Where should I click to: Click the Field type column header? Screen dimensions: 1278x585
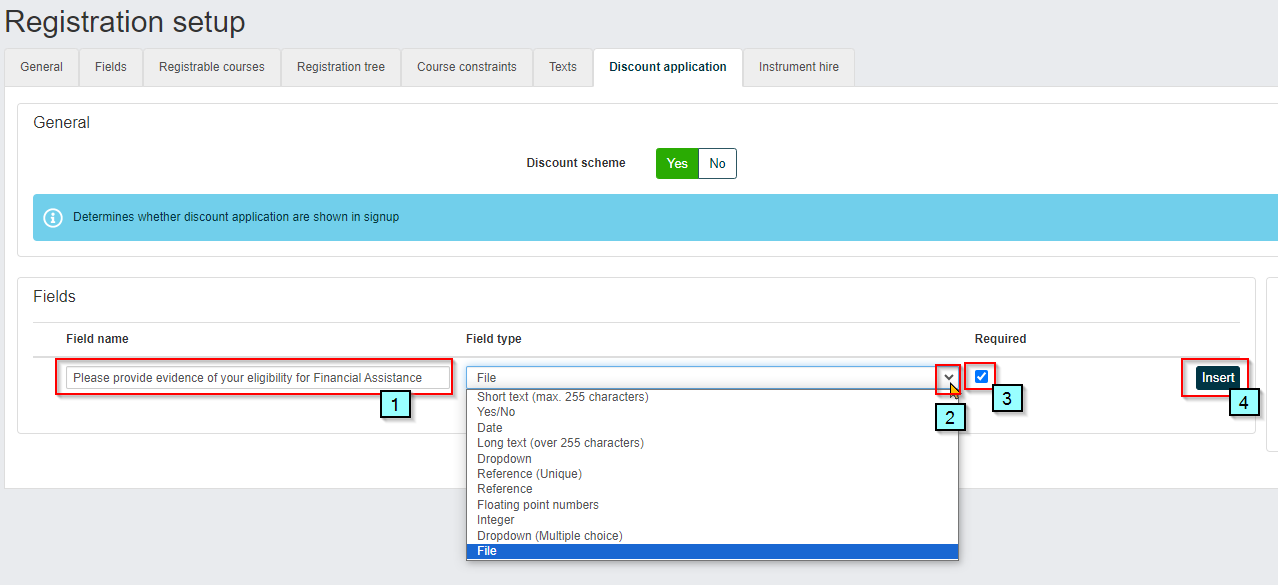pos(494,339)
